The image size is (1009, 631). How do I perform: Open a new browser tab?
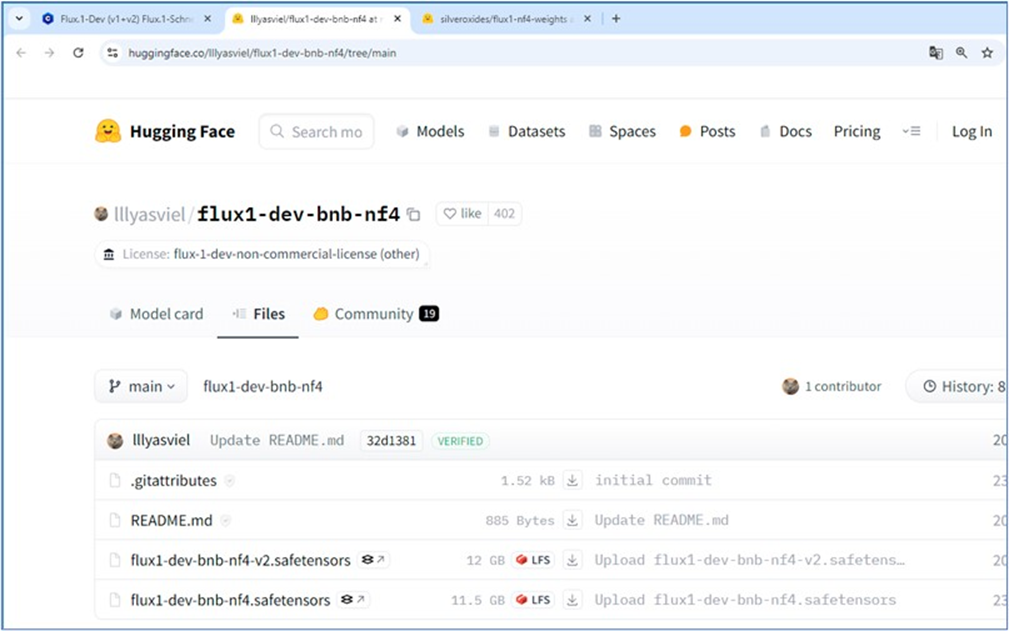tap(616, 19)
